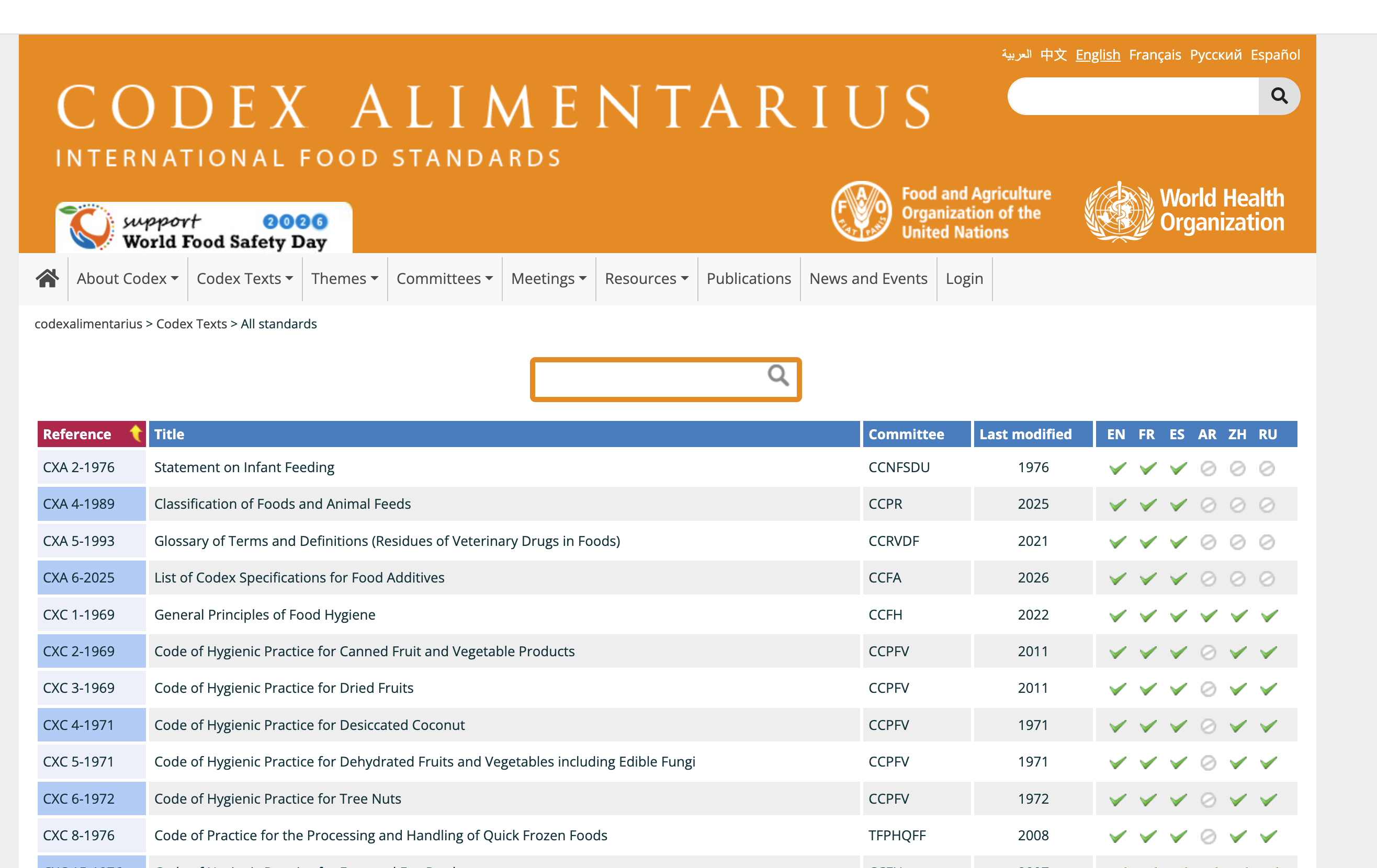Switch language to Chinese 中文
Image resolution: width=1377 pixels, height=868 pixels.
(x=1053, y=55)
